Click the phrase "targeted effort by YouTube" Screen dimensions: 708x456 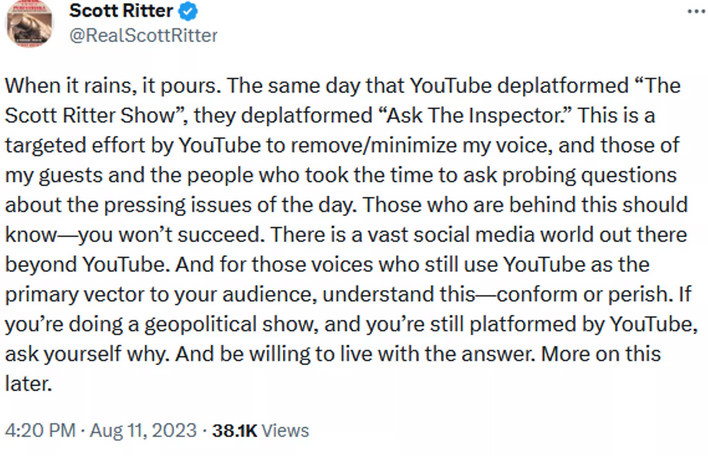click(x=133, y=145)
